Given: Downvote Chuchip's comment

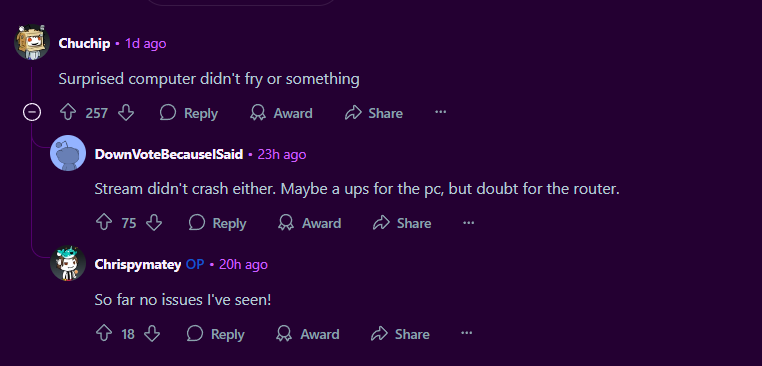Looking at the screenshot, I should 126,113.
